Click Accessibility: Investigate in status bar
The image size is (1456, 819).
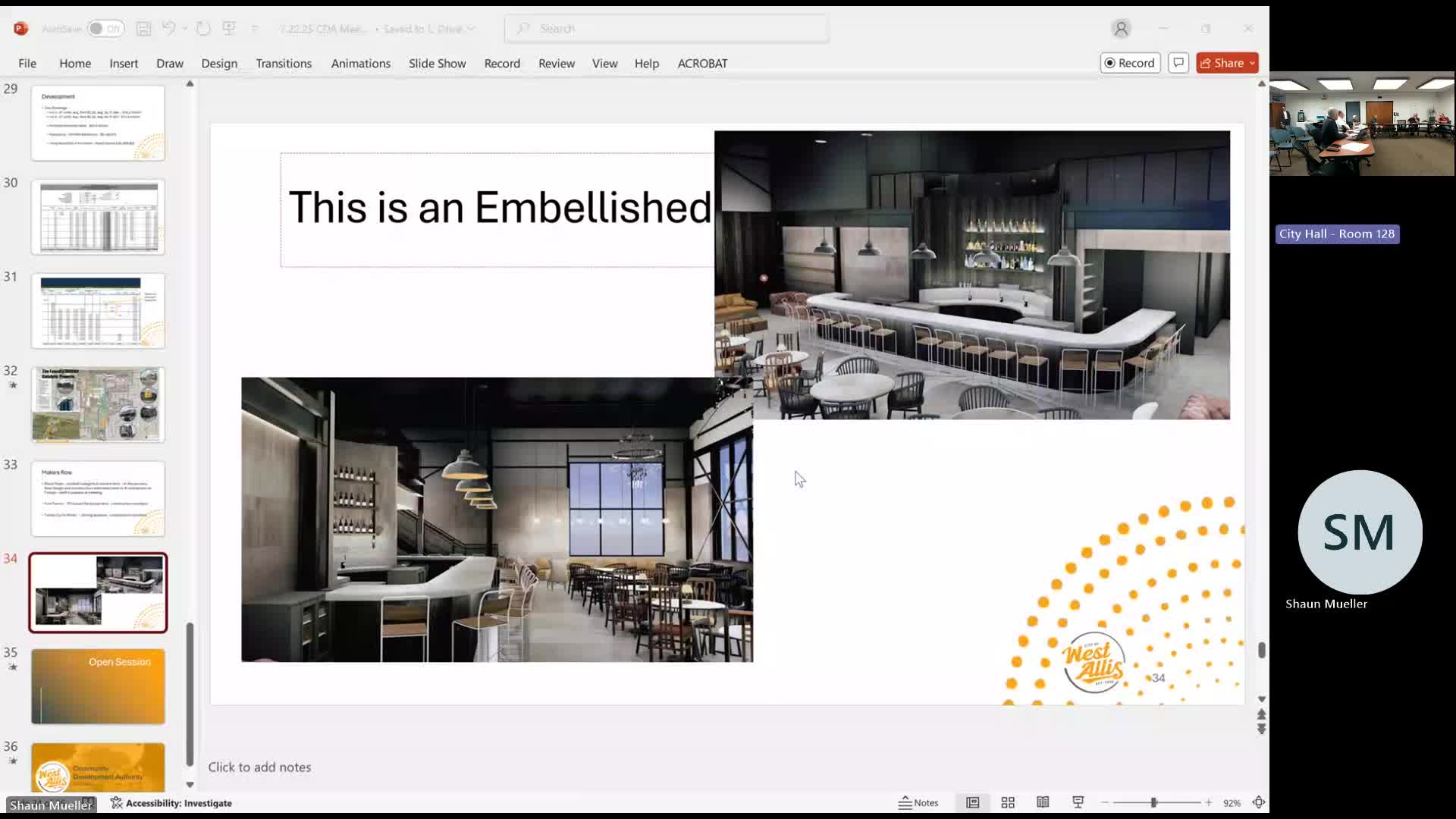coord(171,803)
